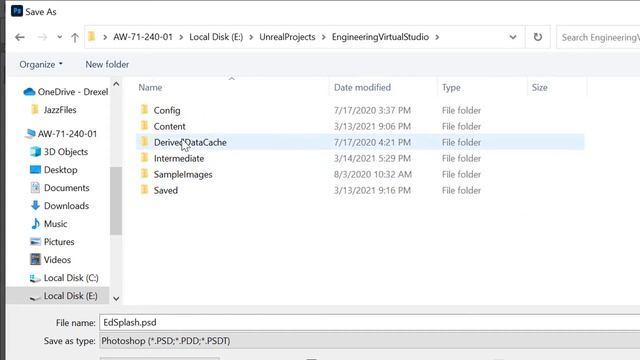The height and width of the screenshot is (360, 640).
Task: Expand chevron after AW-71-240-01 breadcrumb
Action: [181, 37]
